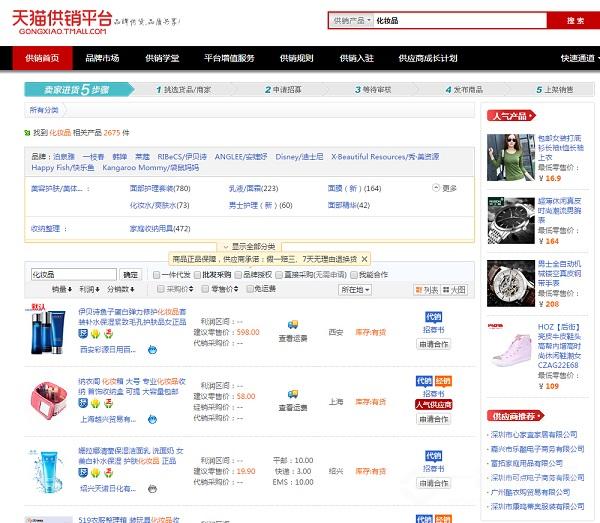Open the 面部护理套装(780) category

point(160,188)
